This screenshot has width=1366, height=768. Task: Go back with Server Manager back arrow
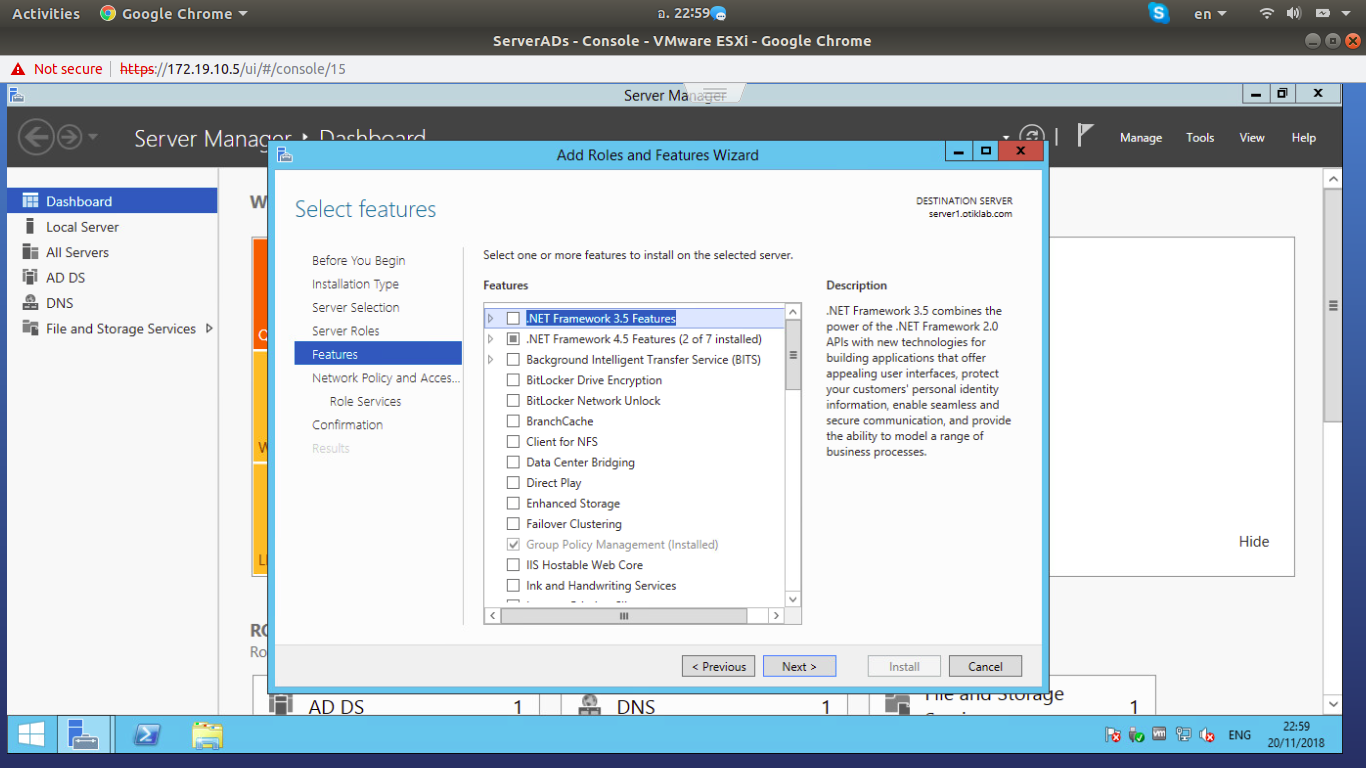(36, 137)
